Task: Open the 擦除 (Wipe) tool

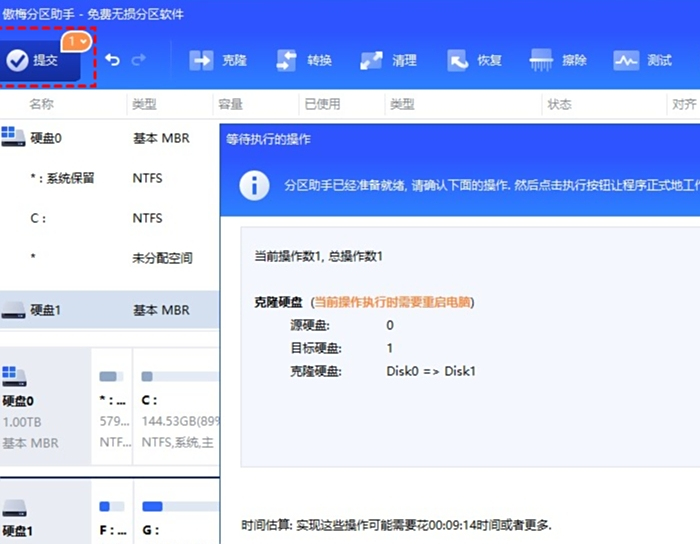Action: [x=558, y=60]
